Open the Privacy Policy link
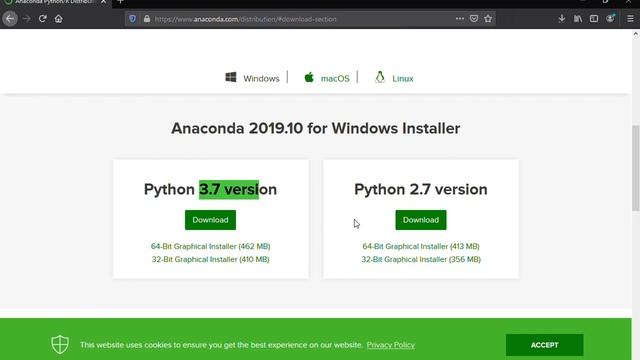This screenshot has width=640, height=360. point(391,345)
